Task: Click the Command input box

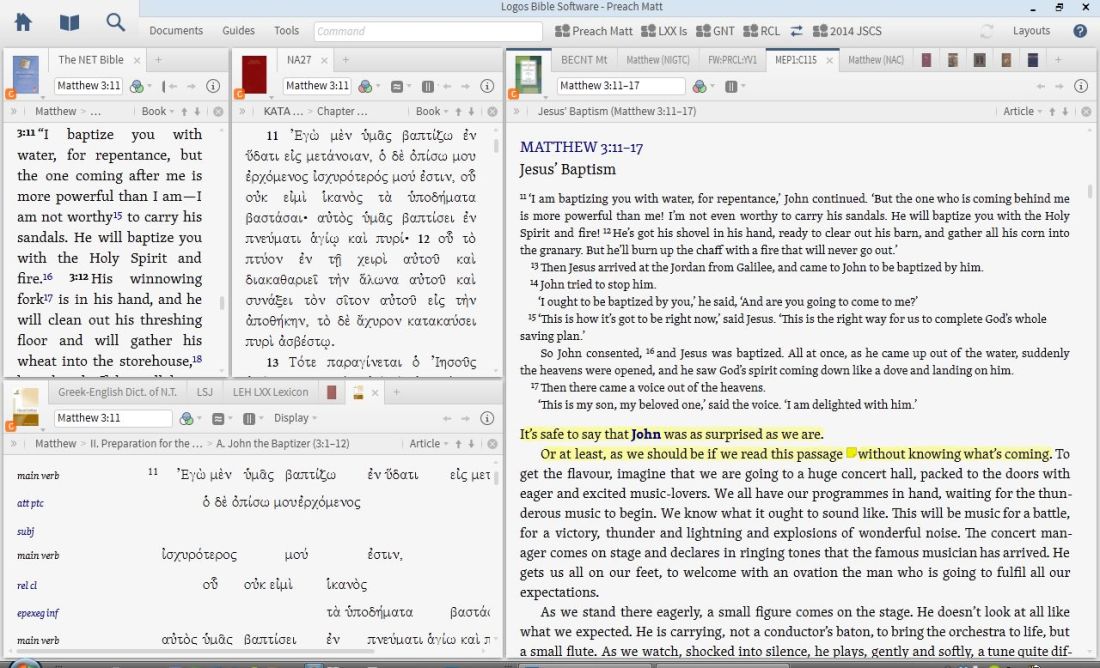Action: point(428,31)
